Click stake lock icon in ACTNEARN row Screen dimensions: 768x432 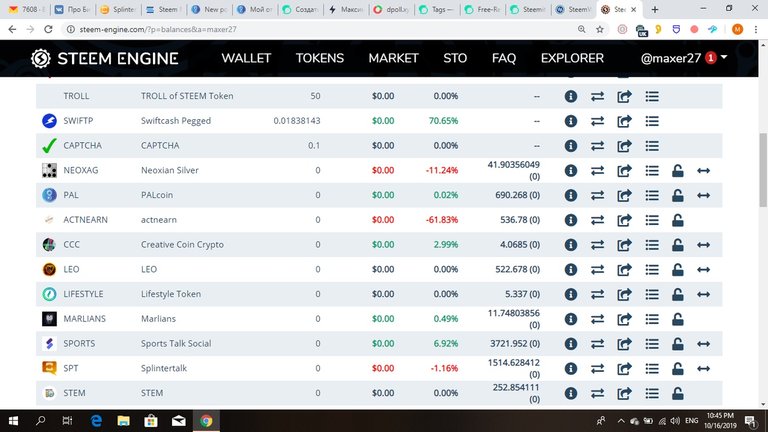[677, 220]
